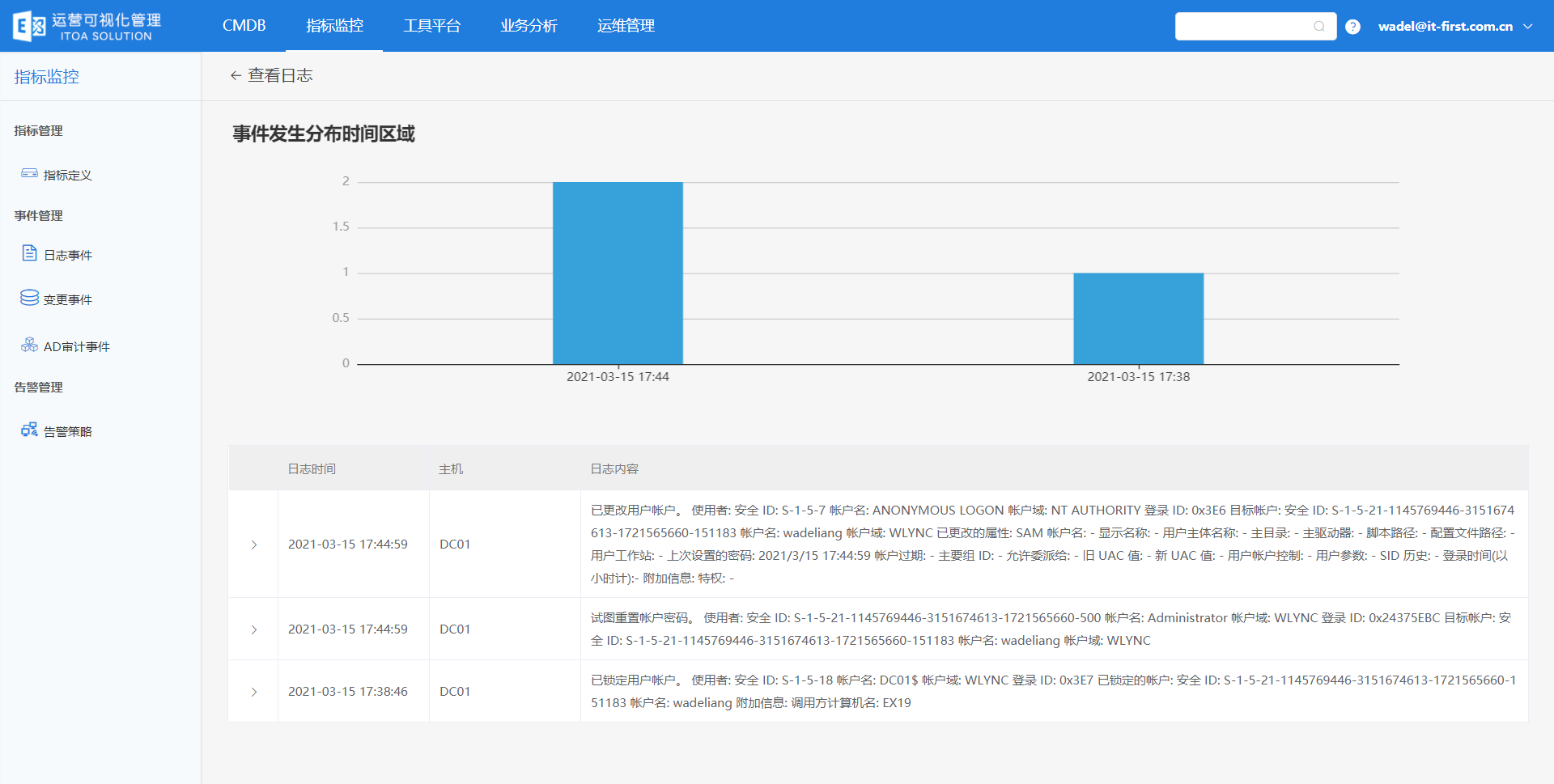Screen dimensions: 1554x784
Task: Click the 指标管理 section label
Action: pos(38,130)
